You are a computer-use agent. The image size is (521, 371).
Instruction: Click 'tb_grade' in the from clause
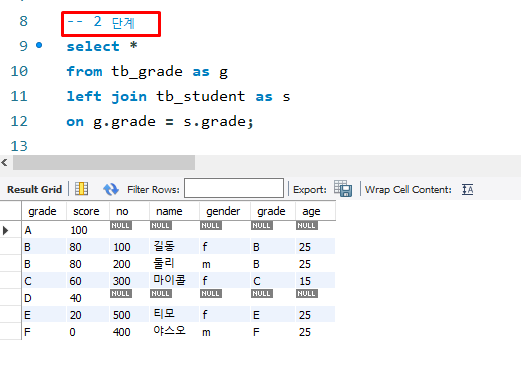coord(147,72)
